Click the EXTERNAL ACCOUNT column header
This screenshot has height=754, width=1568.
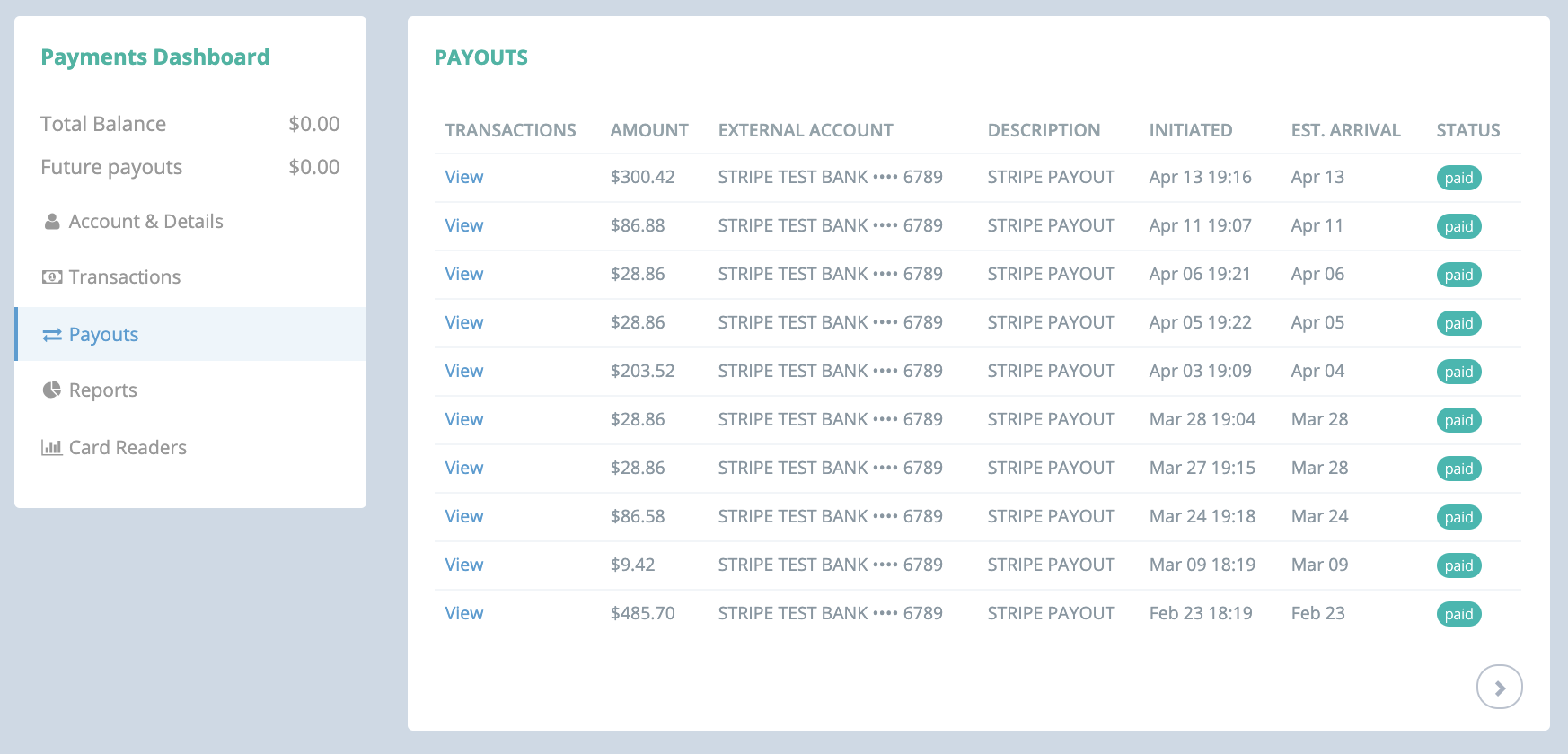coord(806,130)
